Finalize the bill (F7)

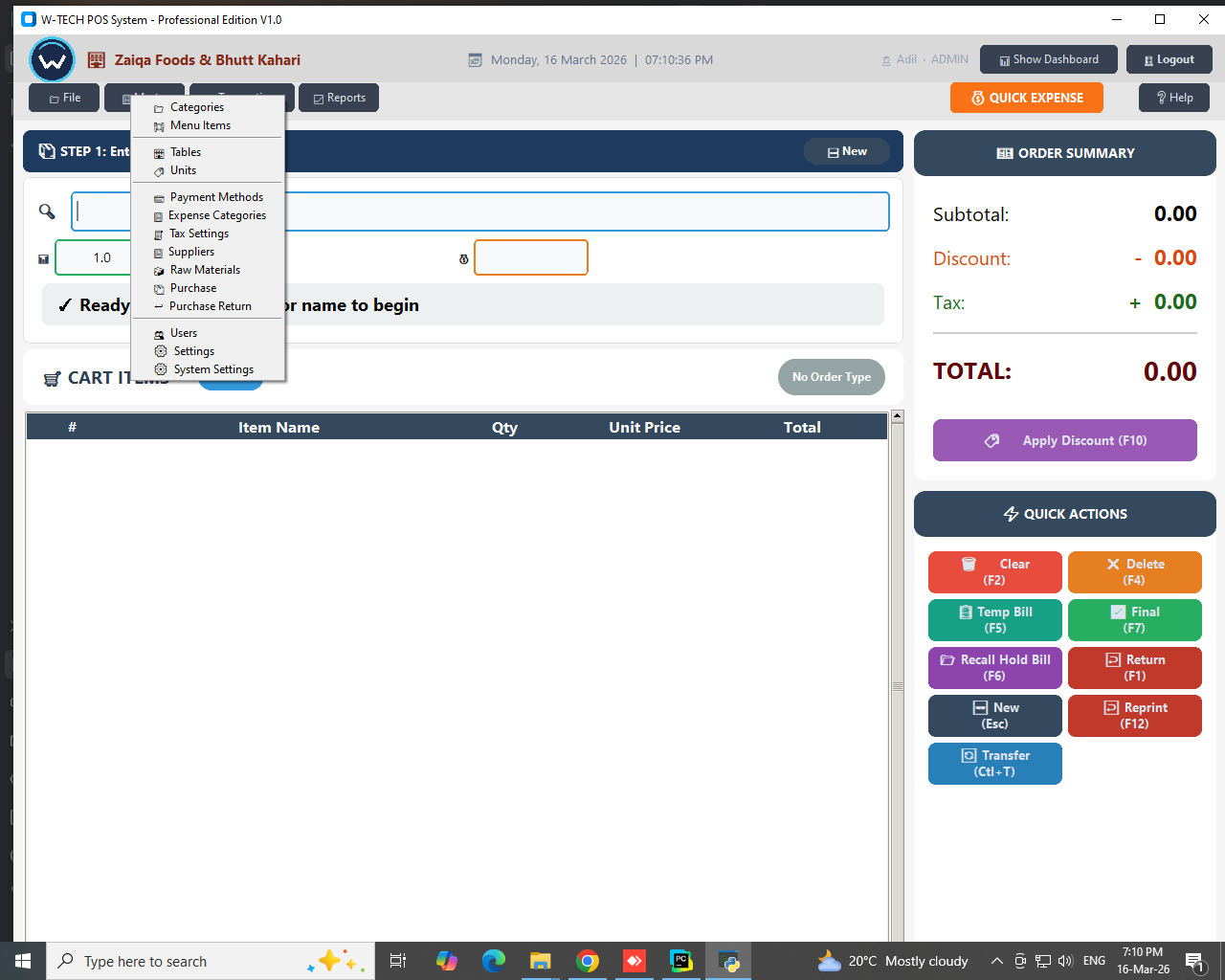click(1135, 620)
